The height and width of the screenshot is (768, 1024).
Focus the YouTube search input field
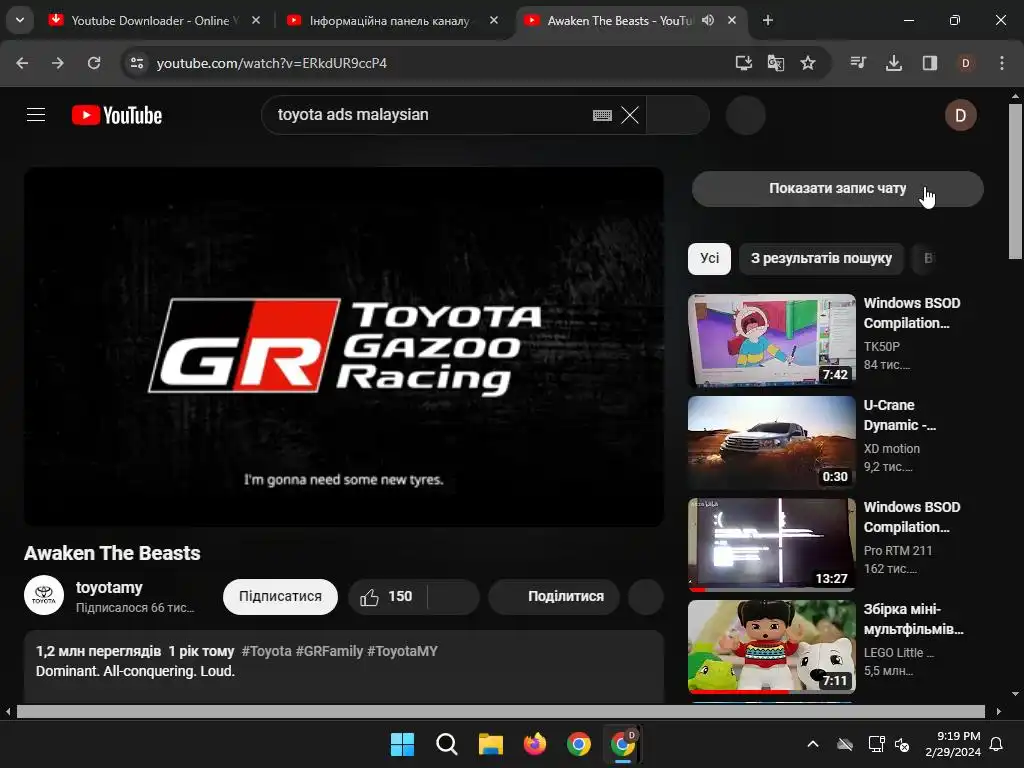[x=431, y=115]
